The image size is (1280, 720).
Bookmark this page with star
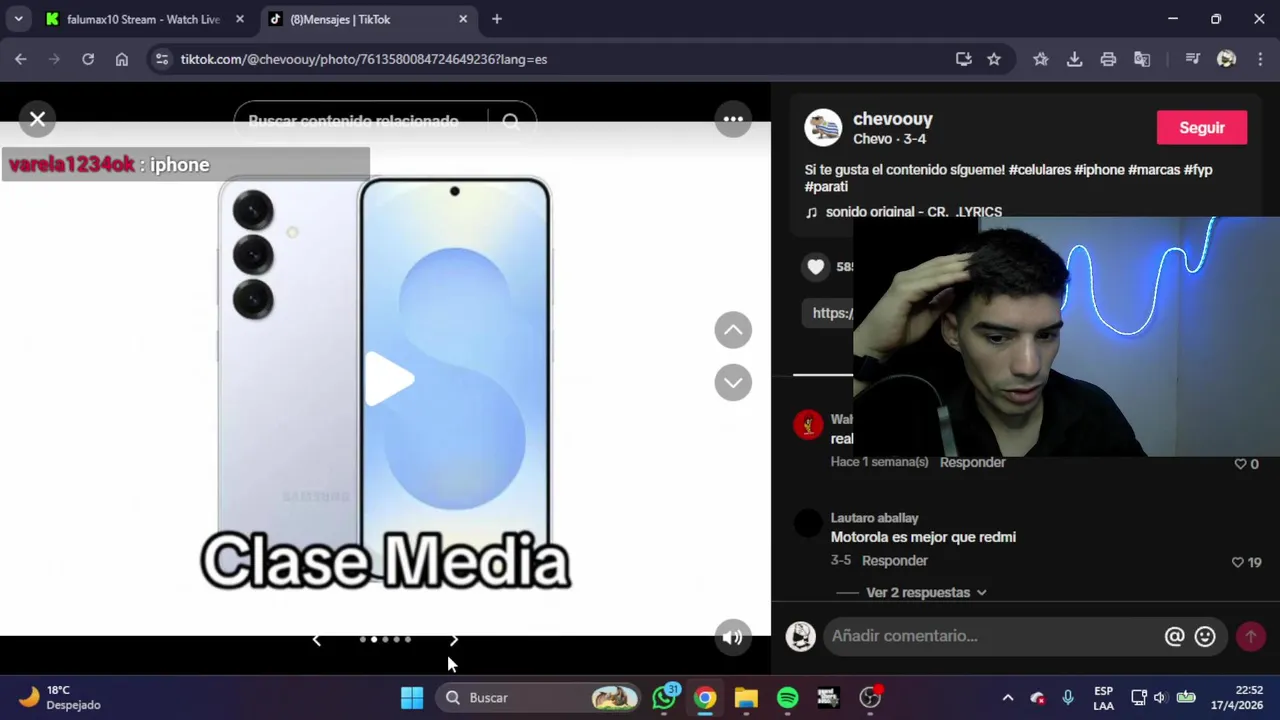point(994,59)
